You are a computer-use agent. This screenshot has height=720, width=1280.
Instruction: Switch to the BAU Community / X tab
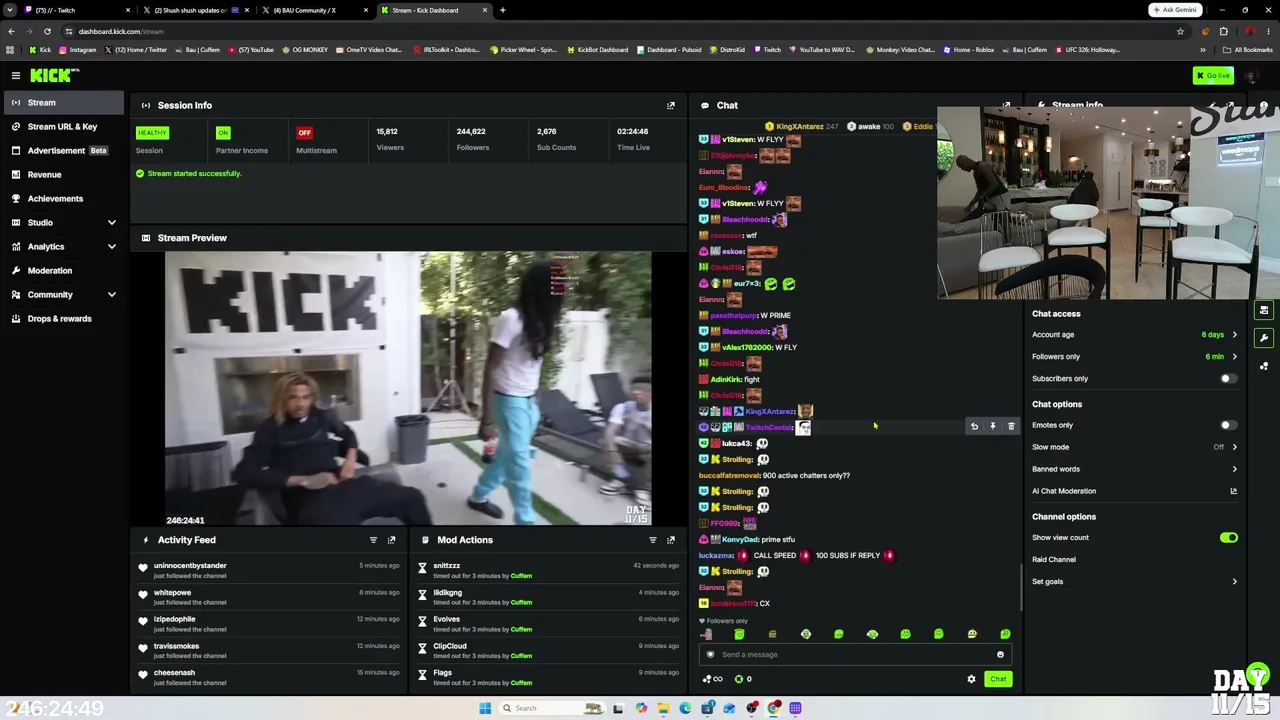(315, 10)
